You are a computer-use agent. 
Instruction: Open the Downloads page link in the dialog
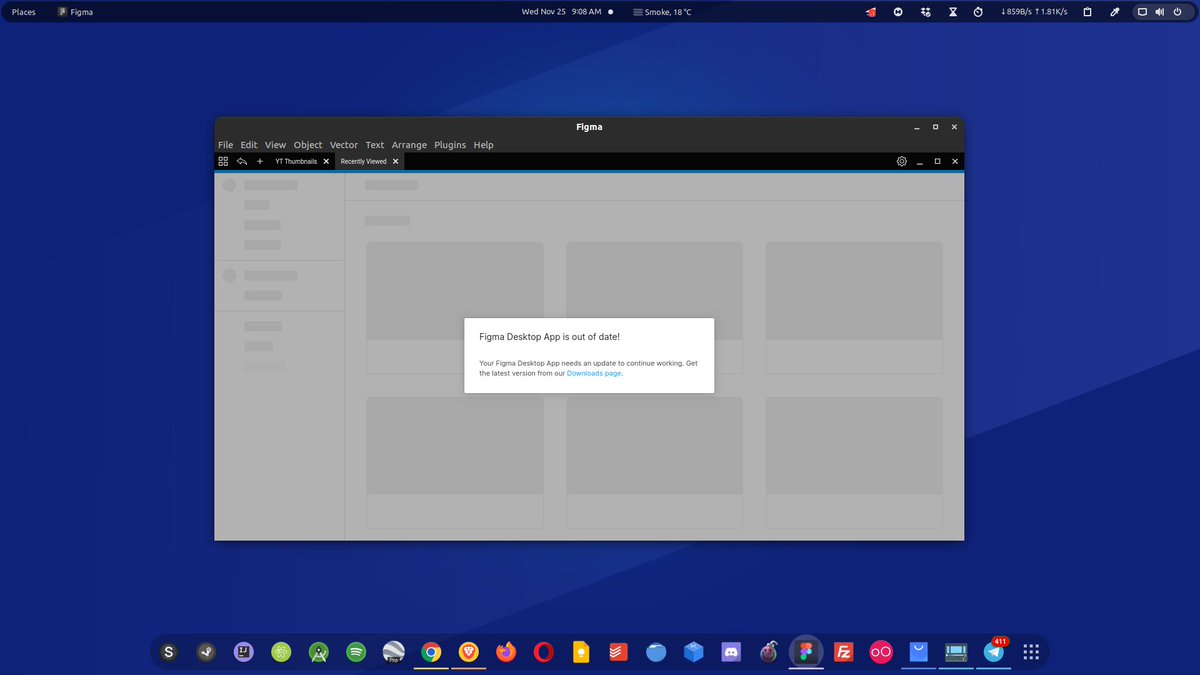click(594, 372)
